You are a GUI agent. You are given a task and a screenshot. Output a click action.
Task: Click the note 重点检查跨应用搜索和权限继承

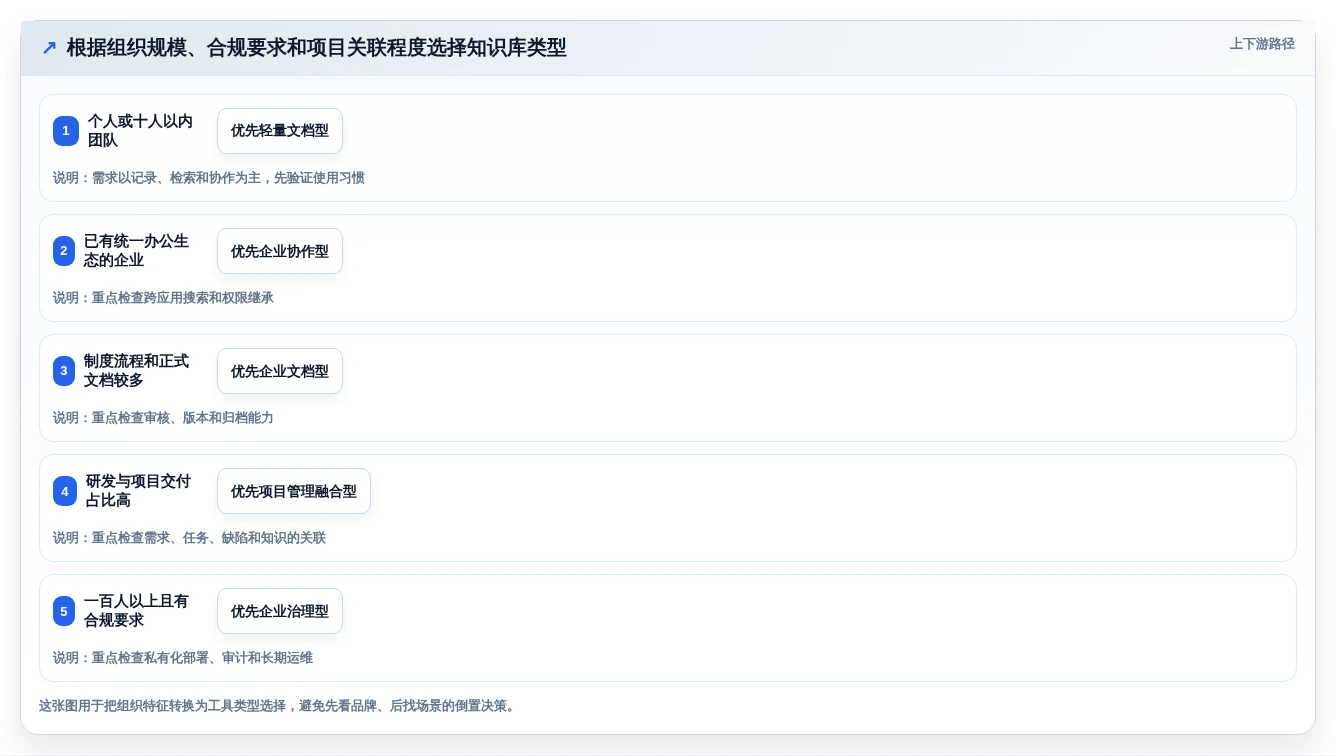pyautogui.click(x=163, y=298)
